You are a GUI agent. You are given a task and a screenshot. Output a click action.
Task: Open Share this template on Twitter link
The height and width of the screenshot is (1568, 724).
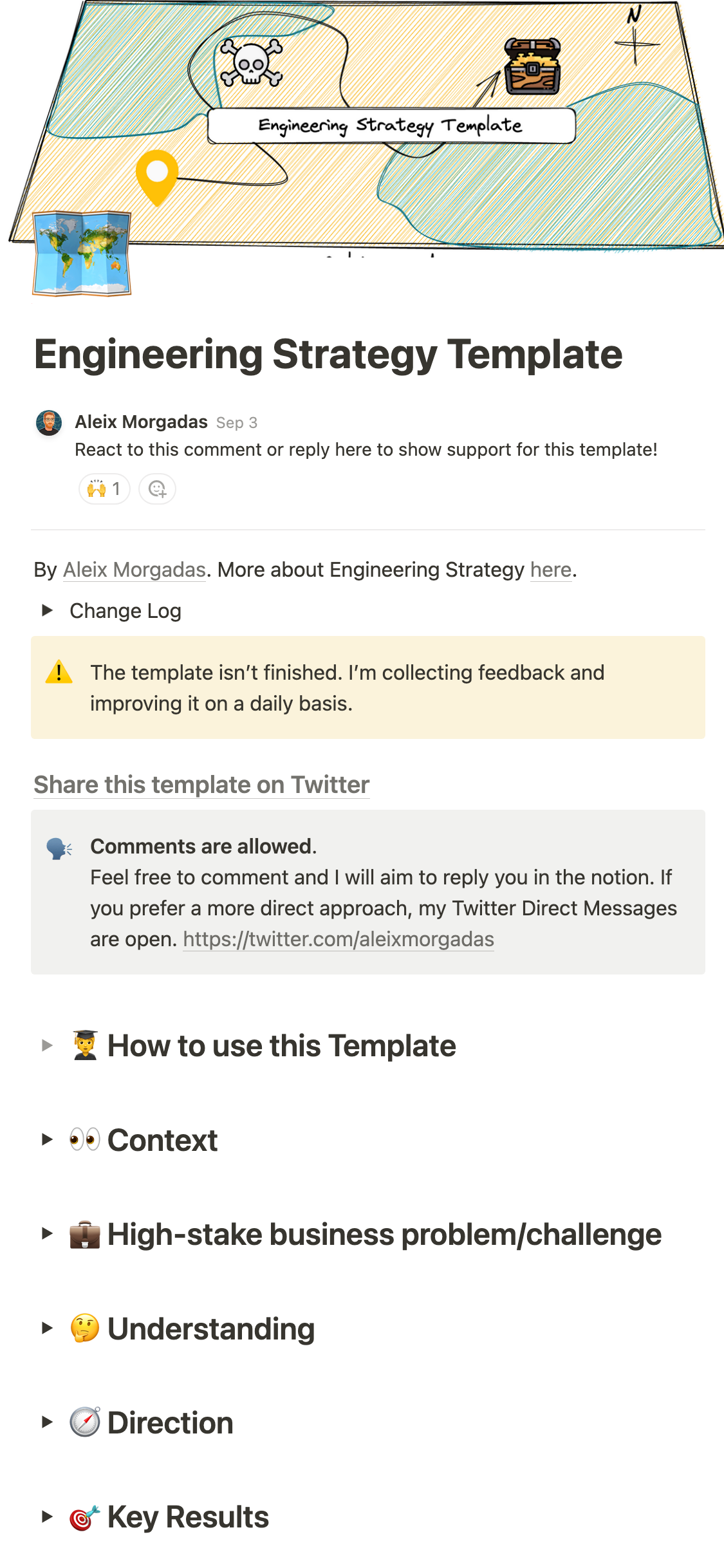coord(201,785)
